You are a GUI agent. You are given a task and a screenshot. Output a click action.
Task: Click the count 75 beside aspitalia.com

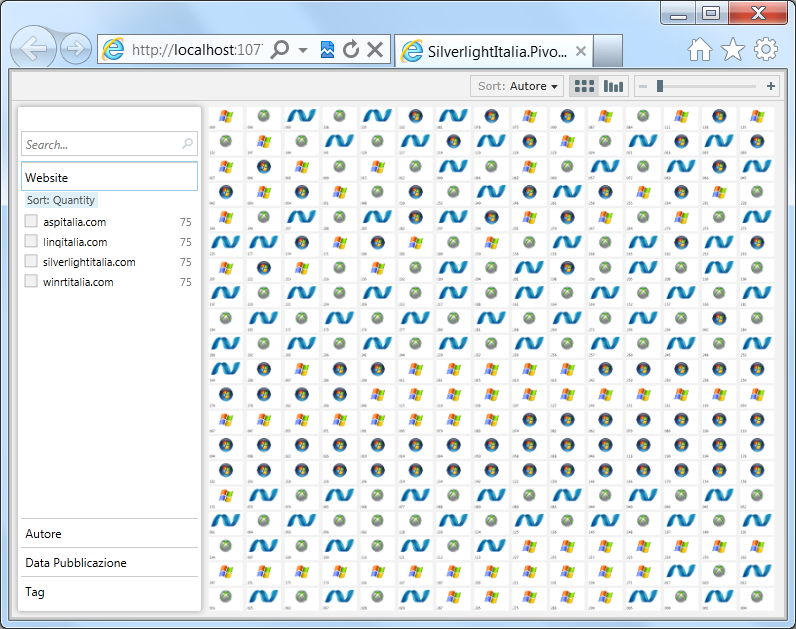coord(186,222)
